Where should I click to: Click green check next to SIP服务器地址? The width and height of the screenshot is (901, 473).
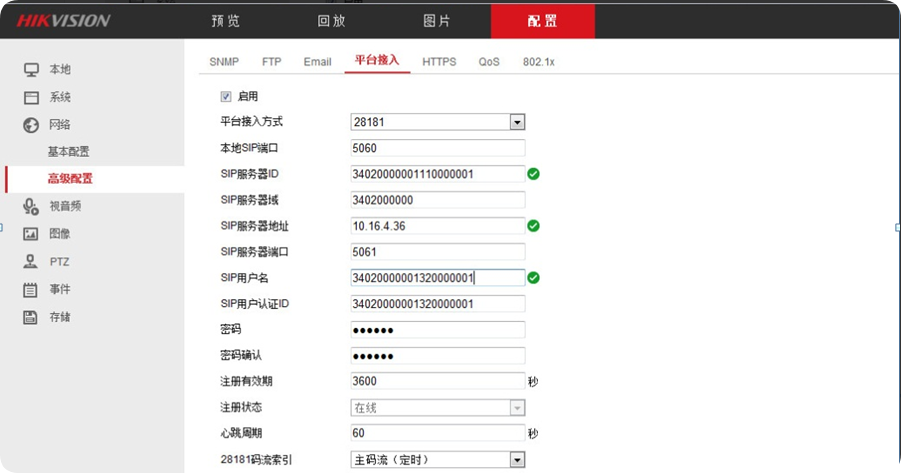pyautogui.click(x=533, y=226)
